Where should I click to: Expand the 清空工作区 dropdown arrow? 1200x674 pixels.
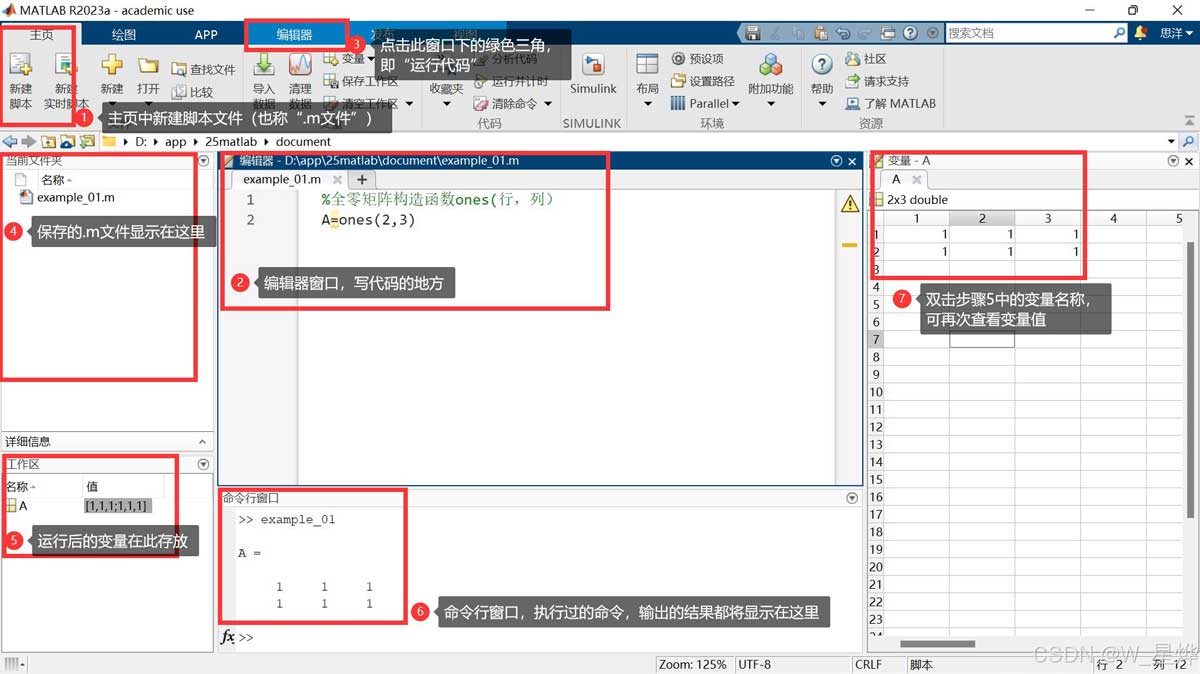pos(408,103)
